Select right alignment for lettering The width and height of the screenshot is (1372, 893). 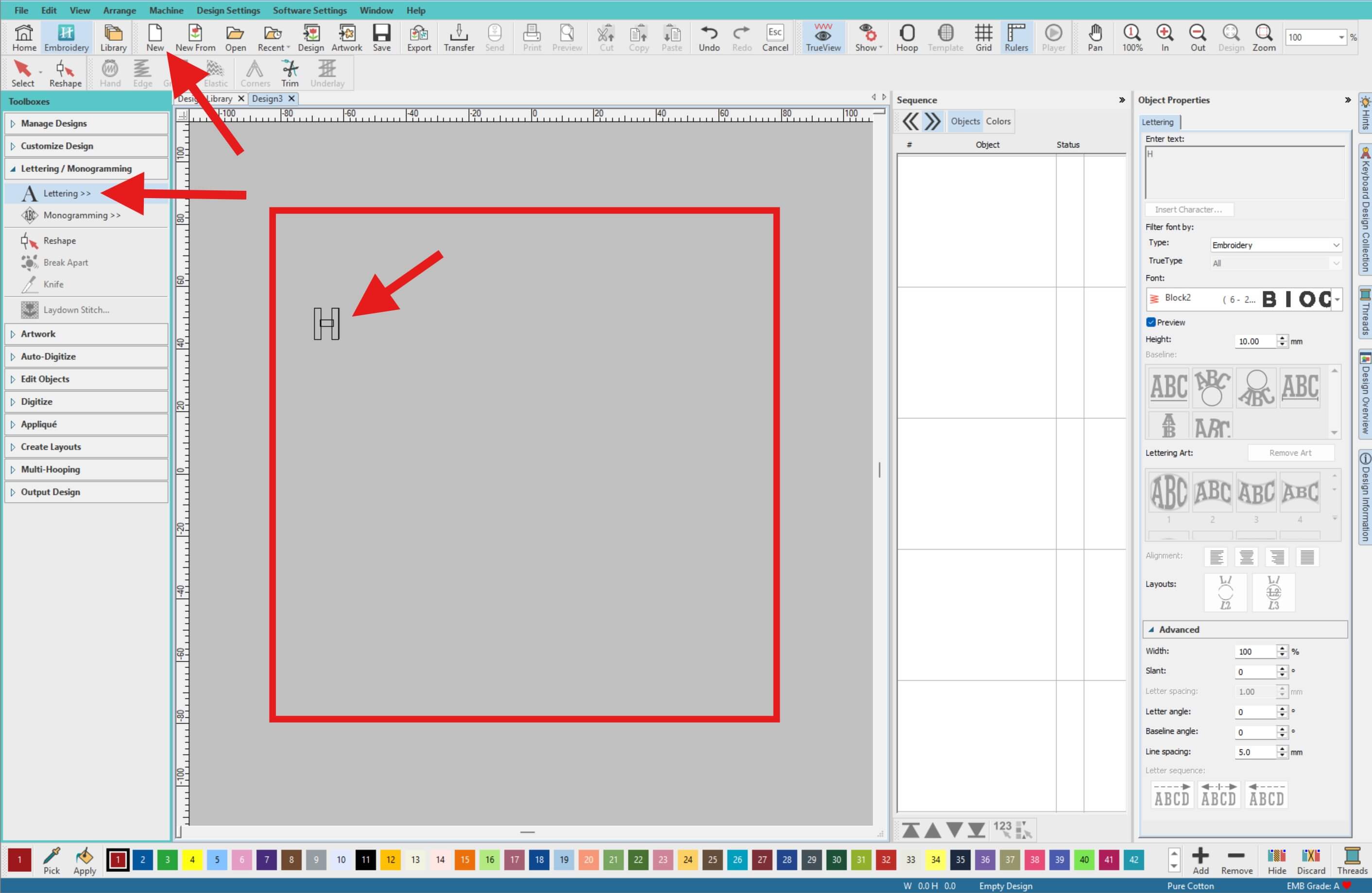tap(1277, 557)
